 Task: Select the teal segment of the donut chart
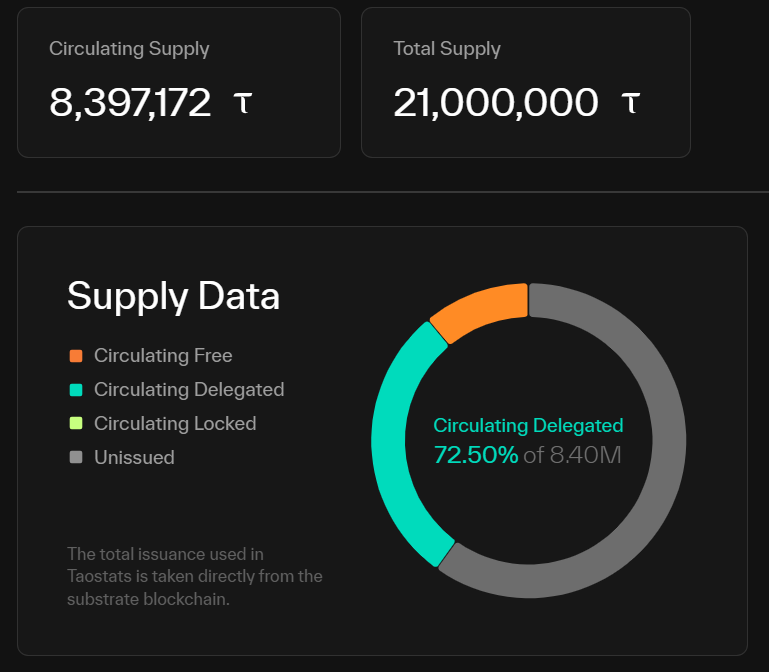(395, 440)
